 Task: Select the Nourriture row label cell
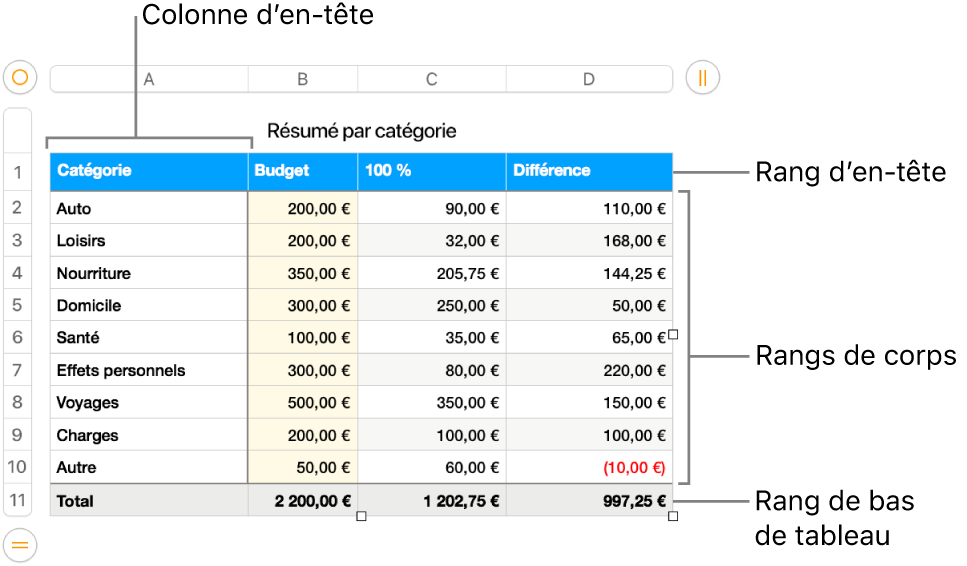(148, 273)
